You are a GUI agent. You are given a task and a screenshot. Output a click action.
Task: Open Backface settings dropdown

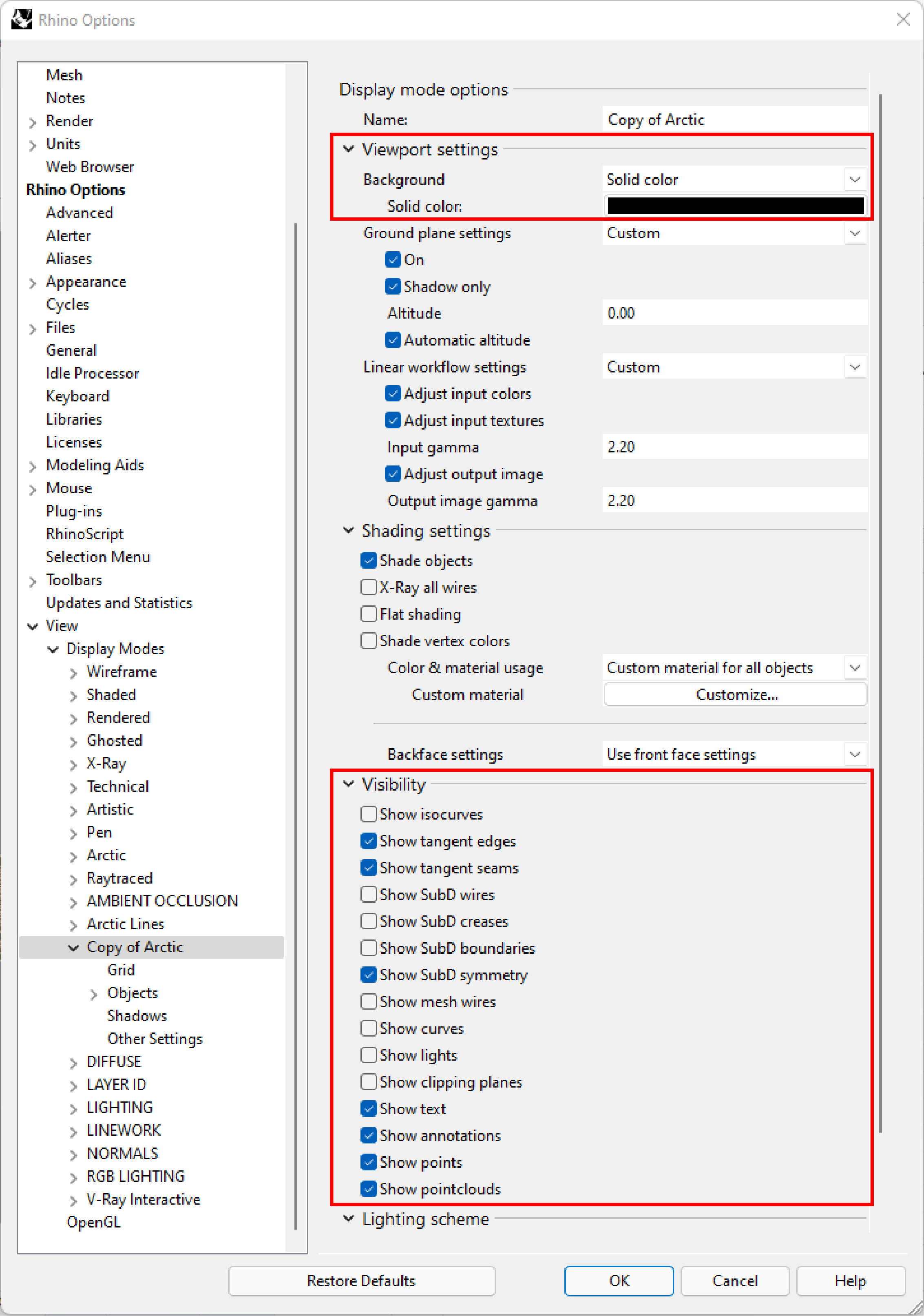854,754
